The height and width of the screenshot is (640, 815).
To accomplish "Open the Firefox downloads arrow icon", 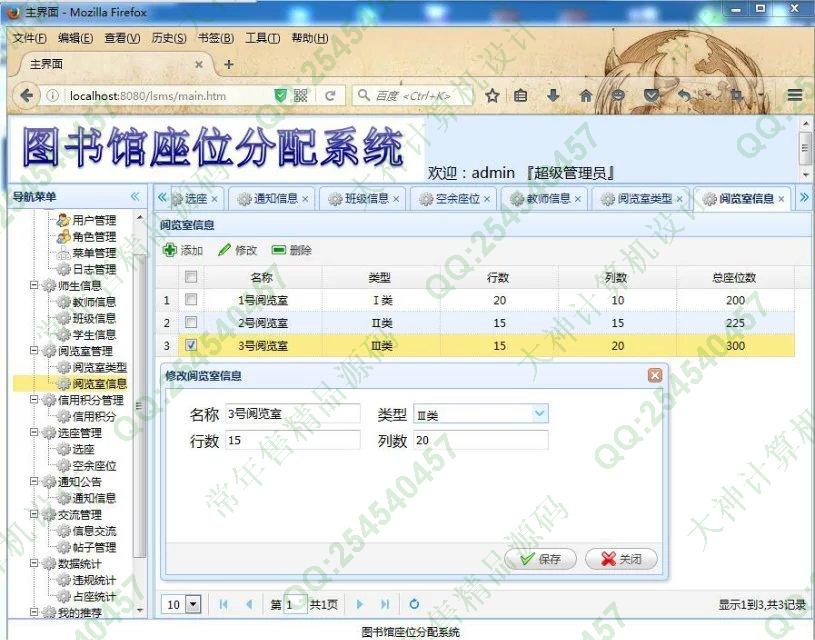I will (554, 95).
